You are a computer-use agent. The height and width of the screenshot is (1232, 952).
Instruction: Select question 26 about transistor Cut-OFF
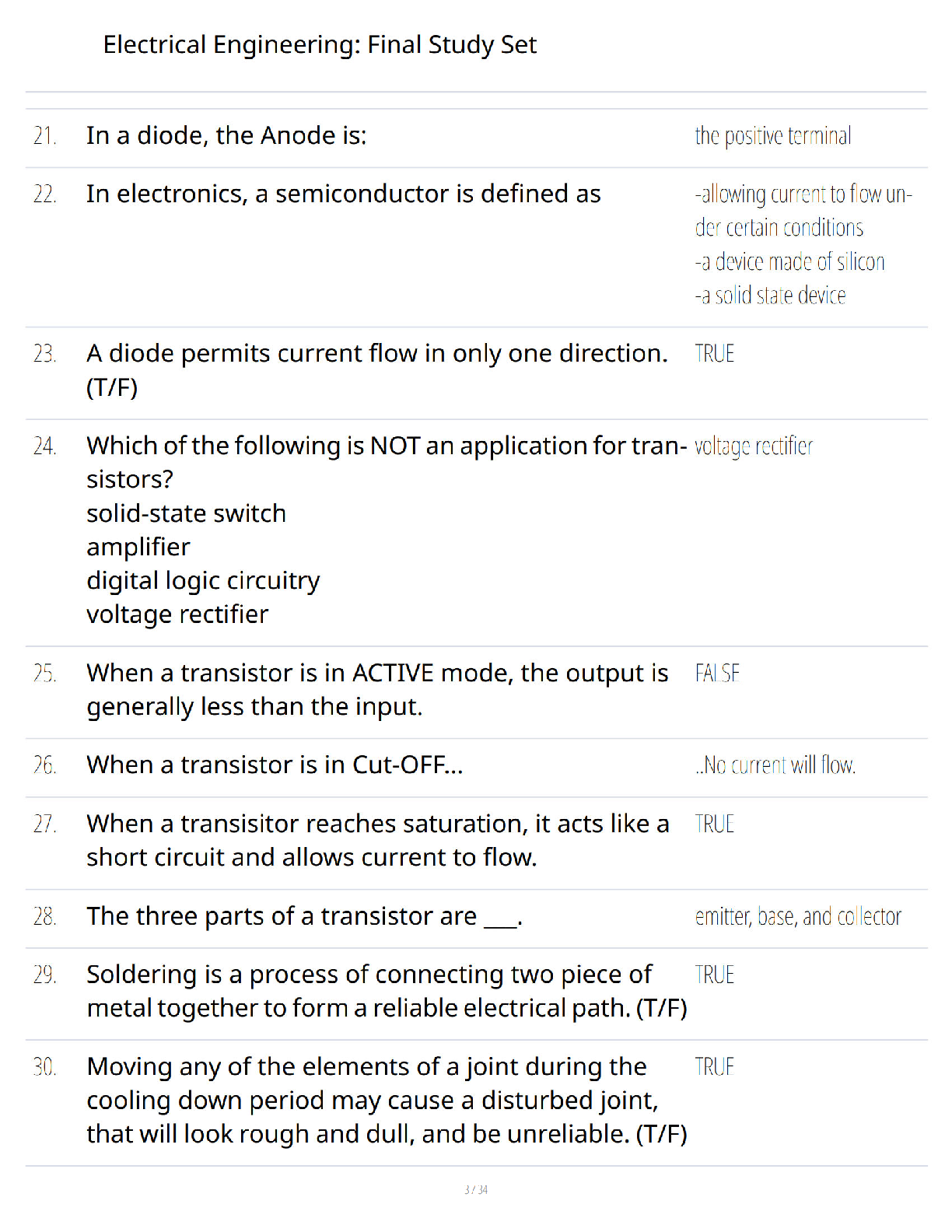[x=275, y=765]
